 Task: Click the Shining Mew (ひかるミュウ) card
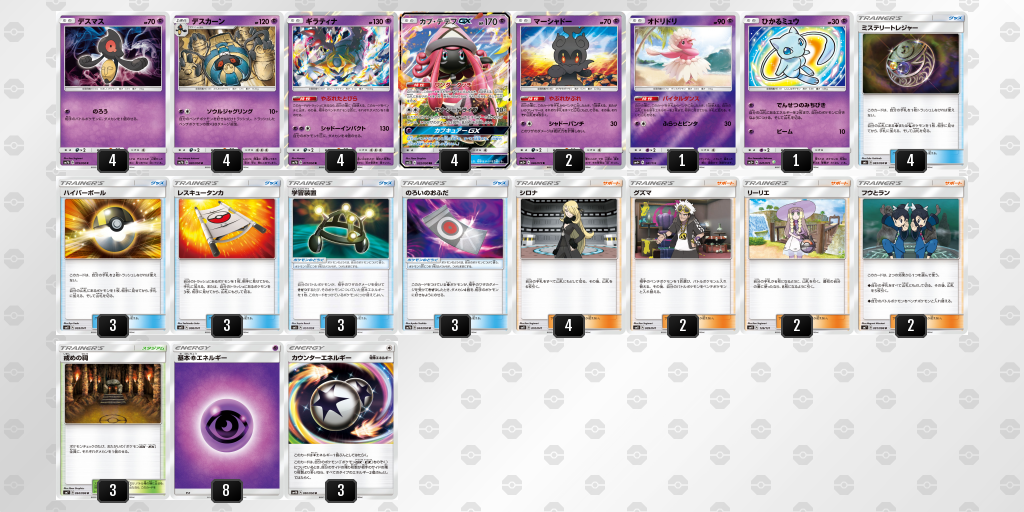(x=796, y=90)
